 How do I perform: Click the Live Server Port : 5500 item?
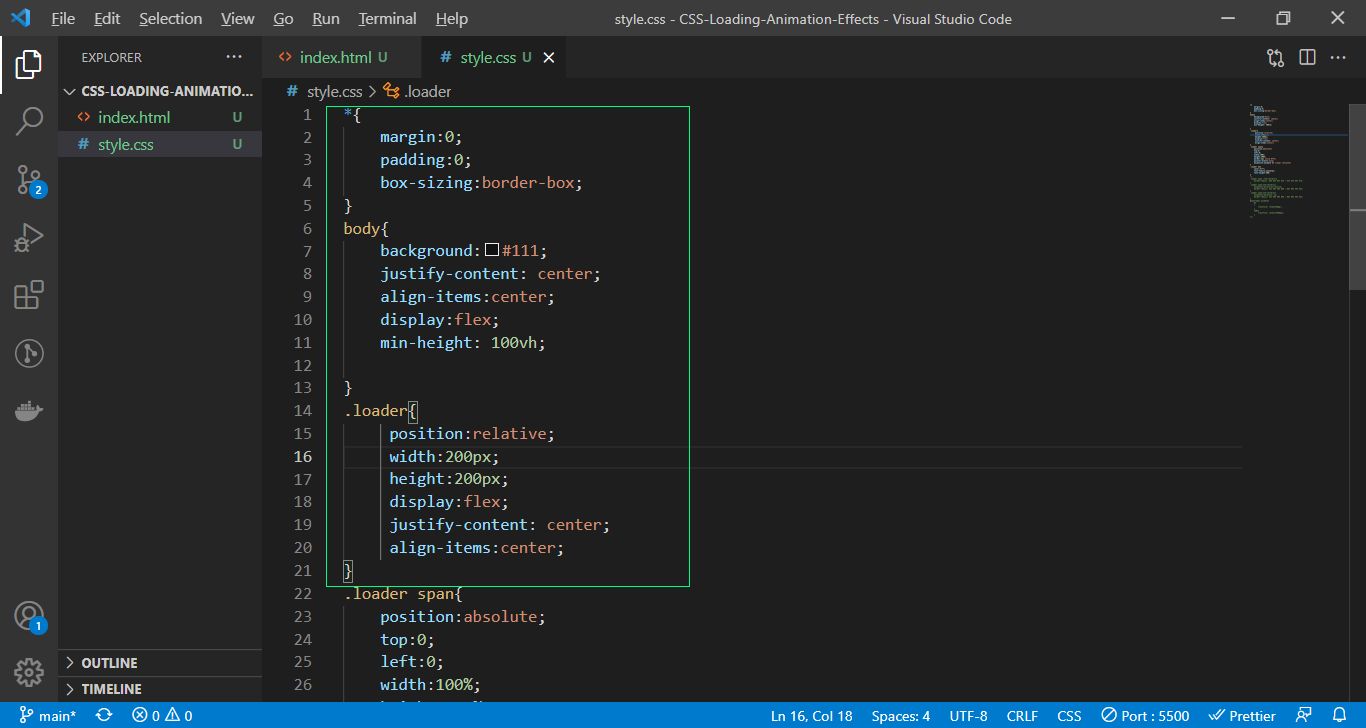coord(1145,716)
